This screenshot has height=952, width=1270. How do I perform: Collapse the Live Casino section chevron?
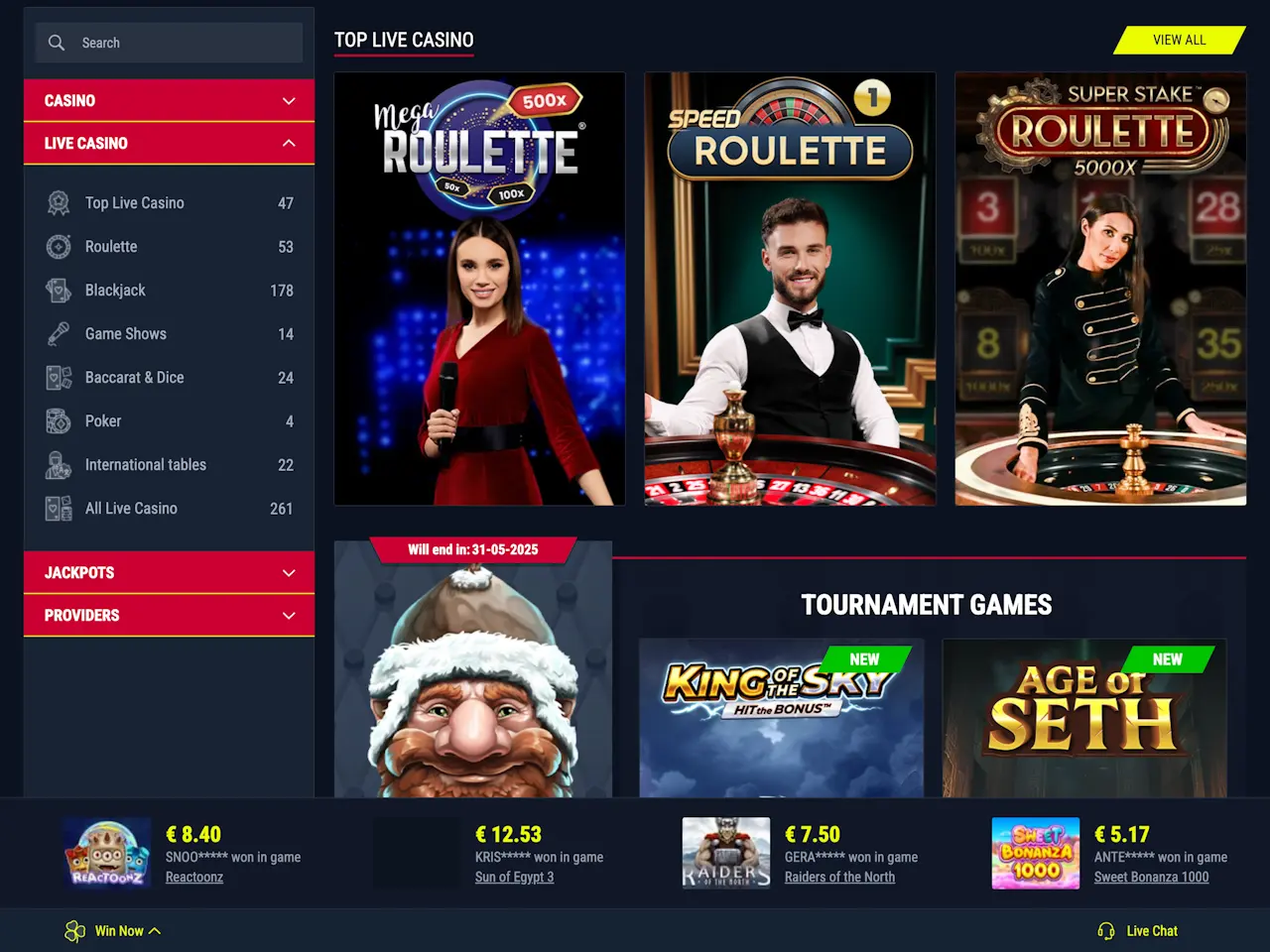point(289,144)
